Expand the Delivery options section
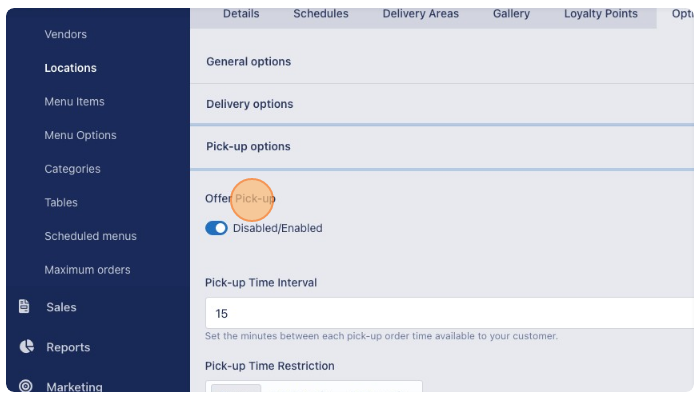Screen dimensions: 697x398 point(442,104)
